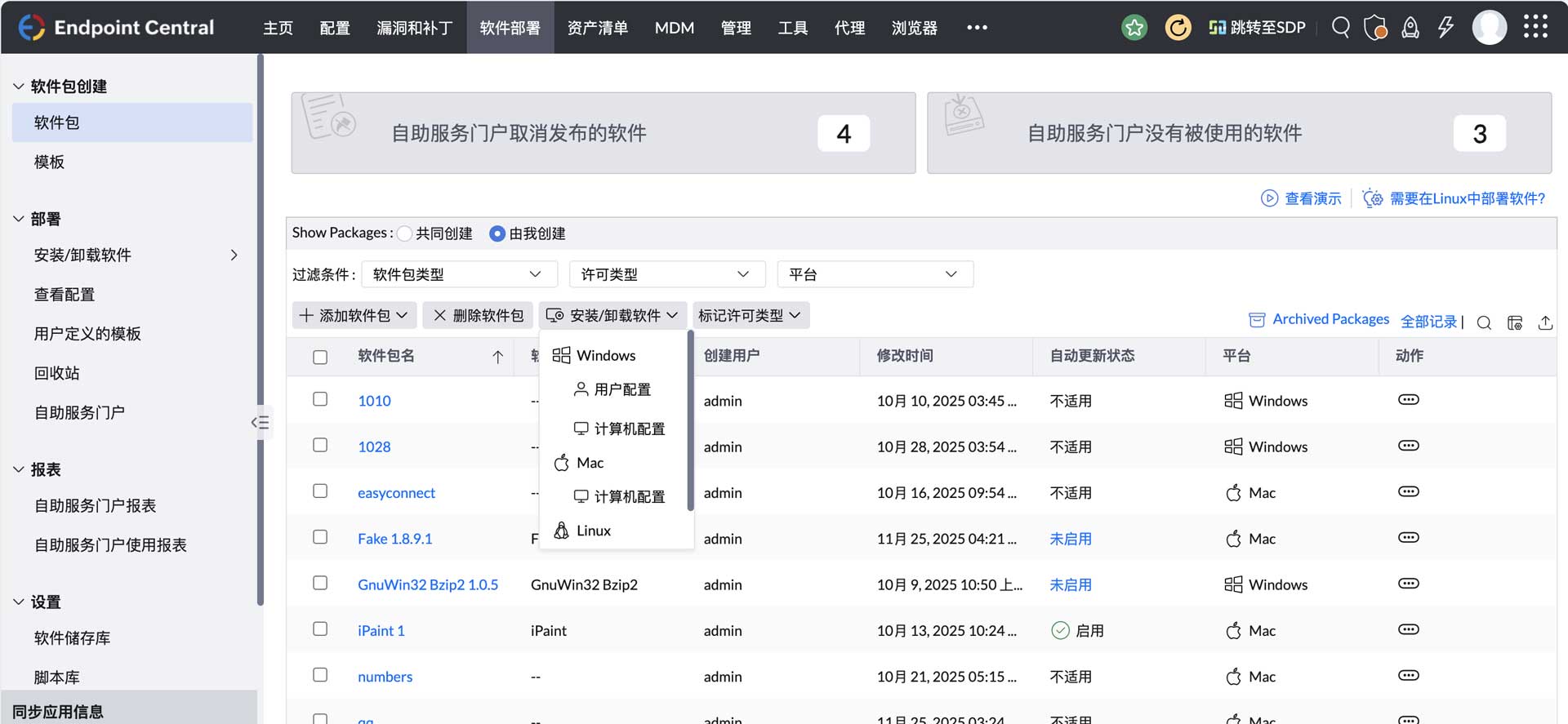Click the 跳转至SDP link
The width and height of the screenshot is (1568, 724).
1257,27
